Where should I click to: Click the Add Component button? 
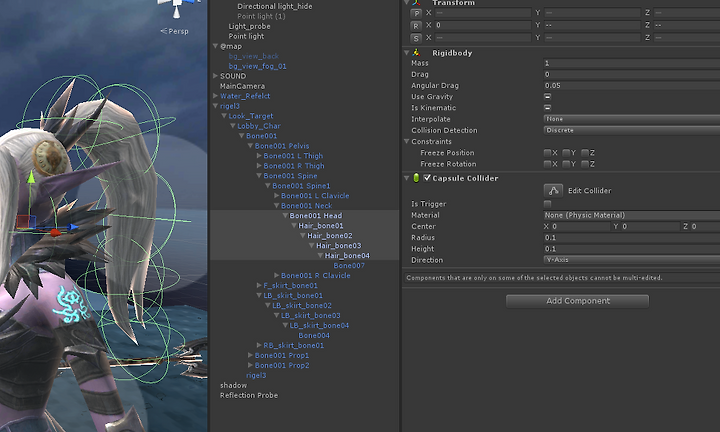[578, 301]
